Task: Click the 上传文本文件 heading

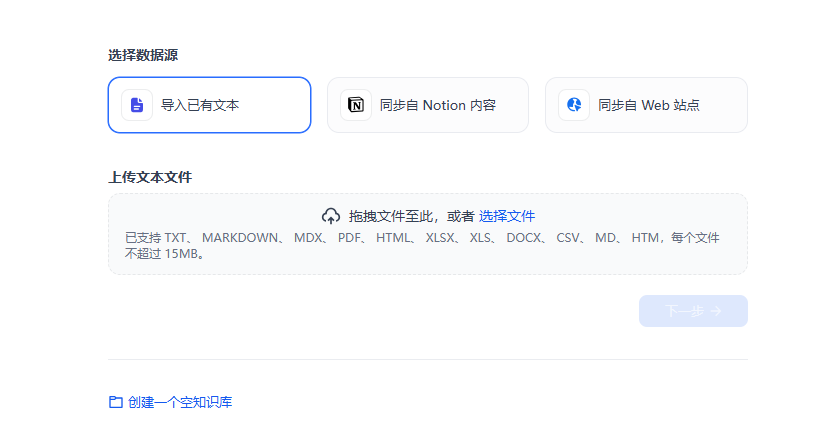Action: pos(150,177)
